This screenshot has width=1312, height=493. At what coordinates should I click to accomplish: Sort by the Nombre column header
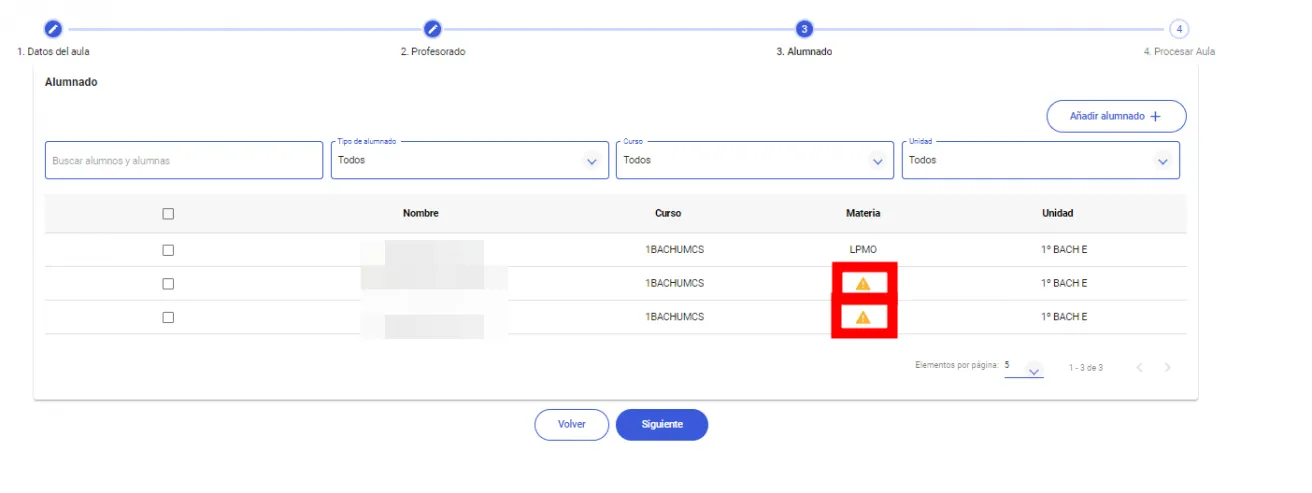420,214
